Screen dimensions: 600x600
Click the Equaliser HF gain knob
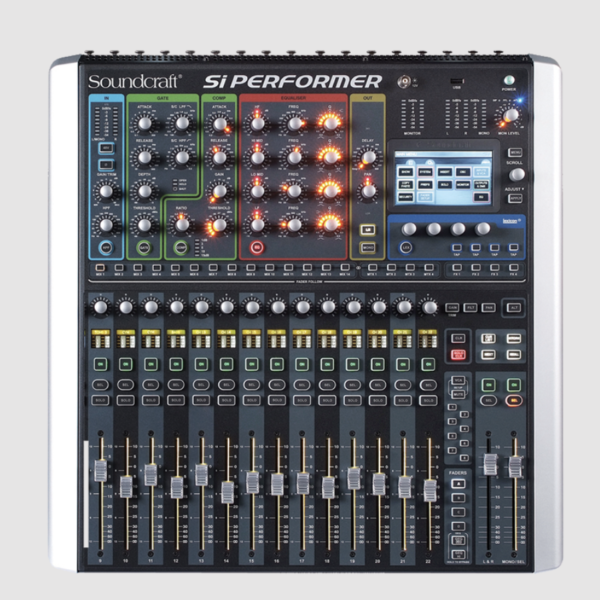point(257,123)
